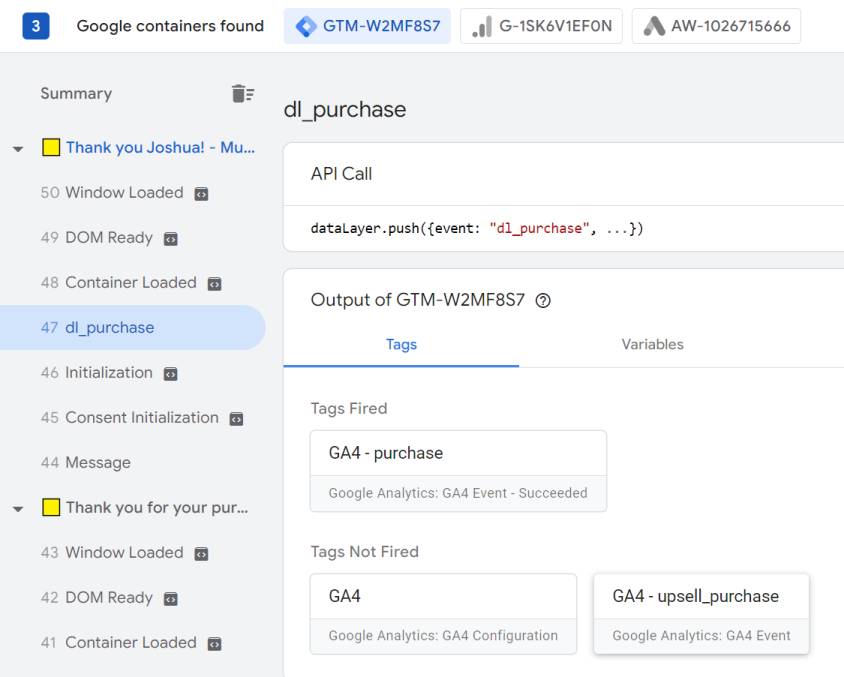Click the code icon beside 50 Window Loaded
844x677 pixels.
click(x=201, y=194)
